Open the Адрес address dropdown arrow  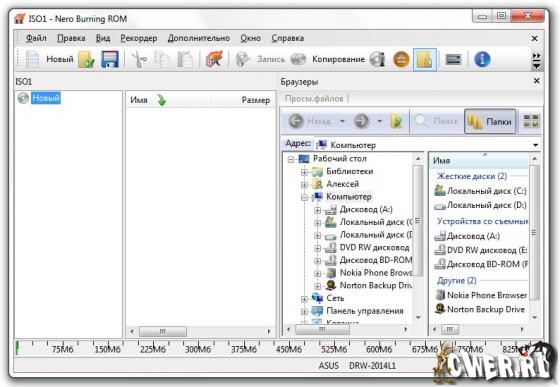point(535,145)
